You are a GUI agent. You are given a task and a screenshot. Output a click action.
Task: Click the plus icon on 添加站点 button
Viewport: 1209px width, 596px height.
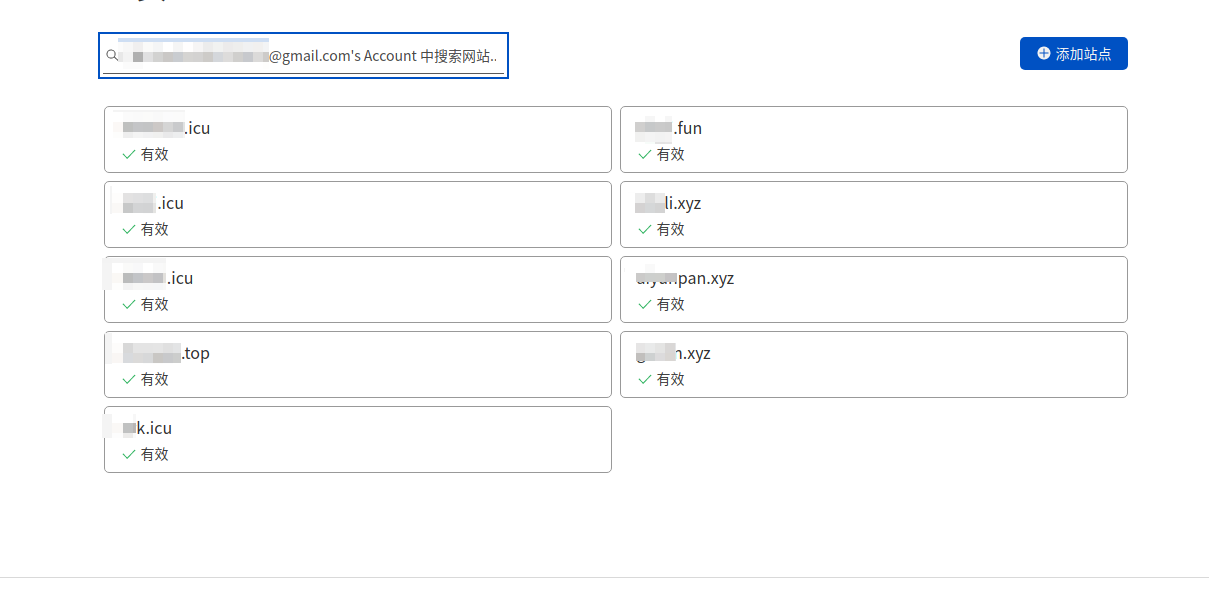[x=1044, y=54]
